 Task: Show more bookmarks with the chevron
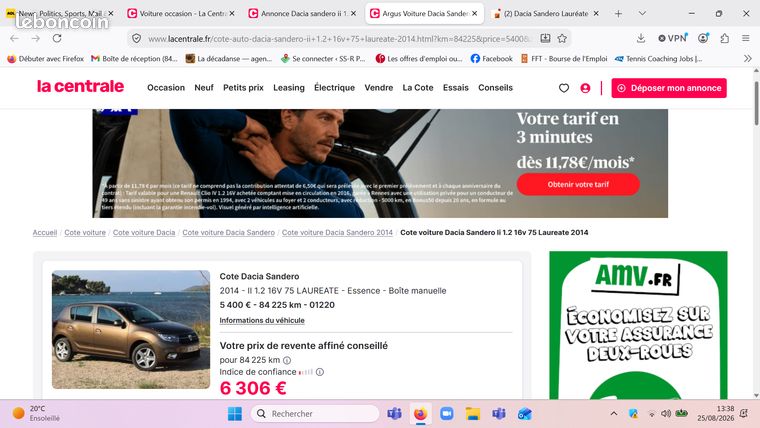point(748,59)
